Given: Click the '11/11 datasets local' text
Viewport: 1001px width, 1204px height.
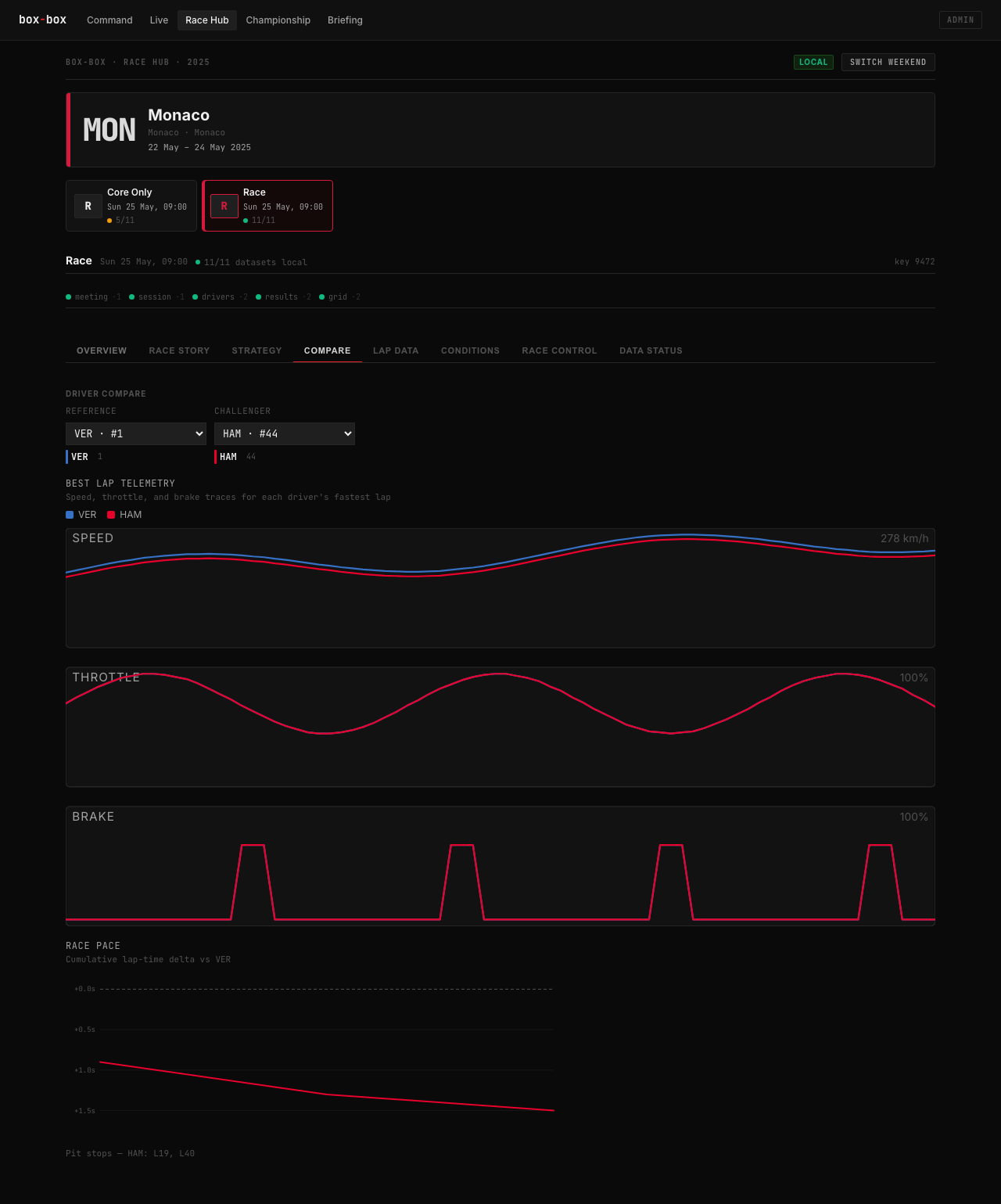Looking at the screenshot, I should [x=256, y=262].
